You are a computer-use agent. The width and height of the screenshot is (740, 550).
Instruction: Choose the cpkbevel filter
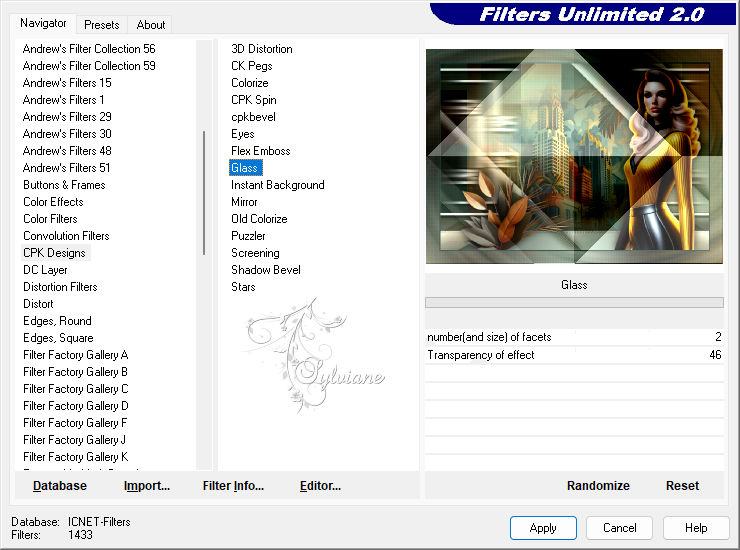[253, 117]
